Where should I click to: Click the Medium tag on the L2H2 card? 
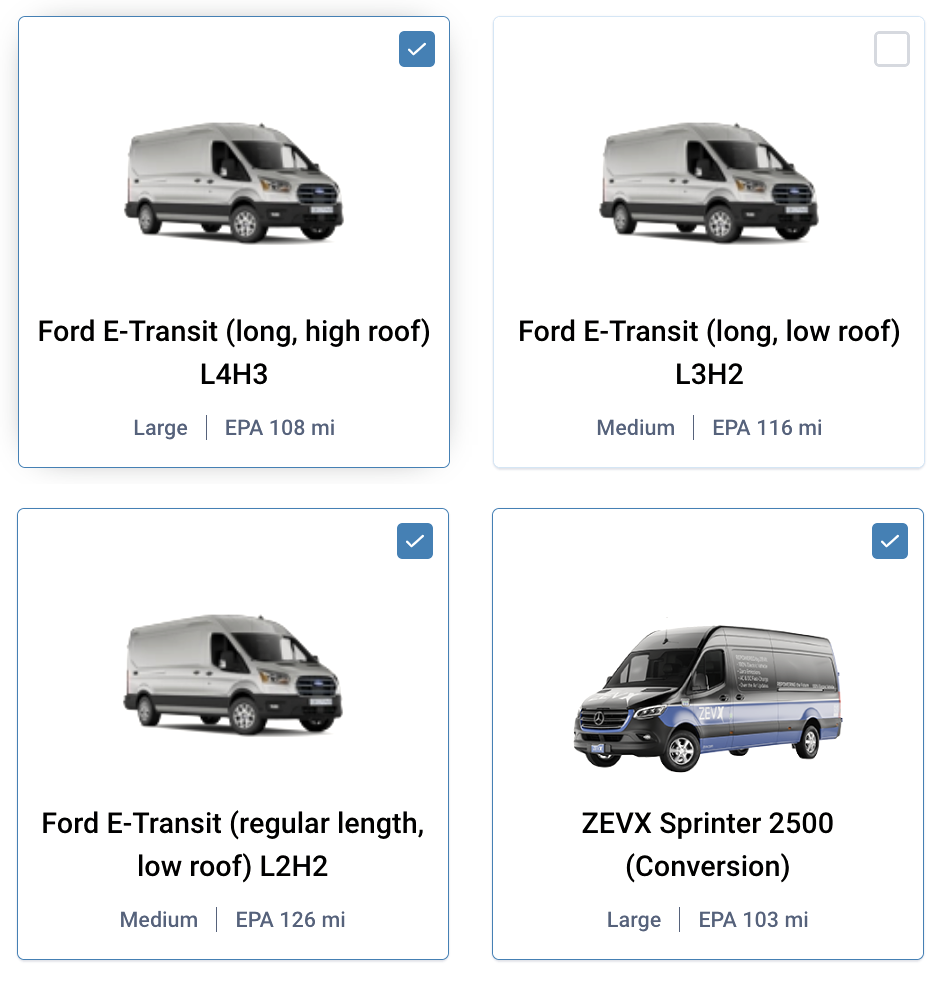click(x=158, y=919)
